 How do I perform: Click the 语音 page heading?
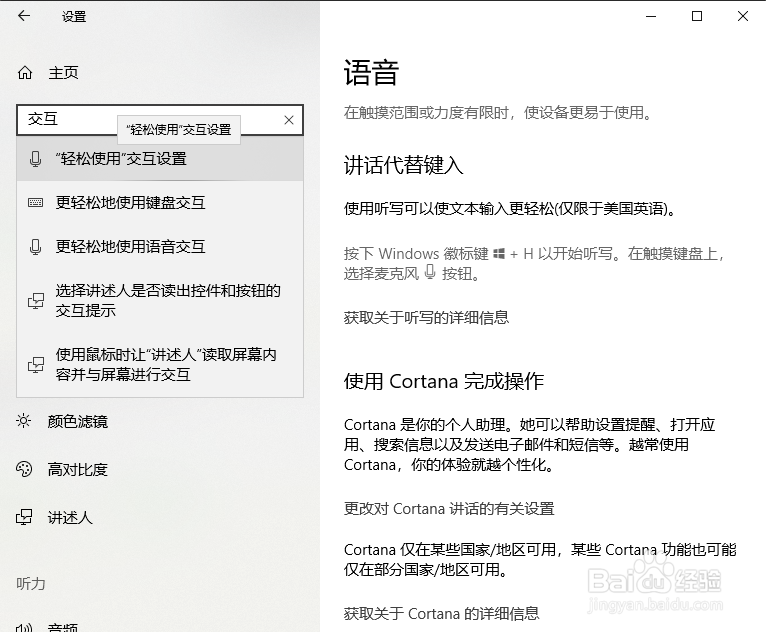click(371, 73)
